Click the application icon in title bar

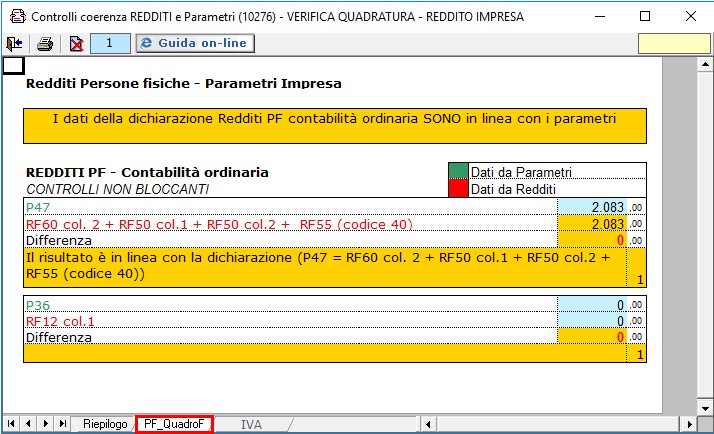[x=18, y=16]
